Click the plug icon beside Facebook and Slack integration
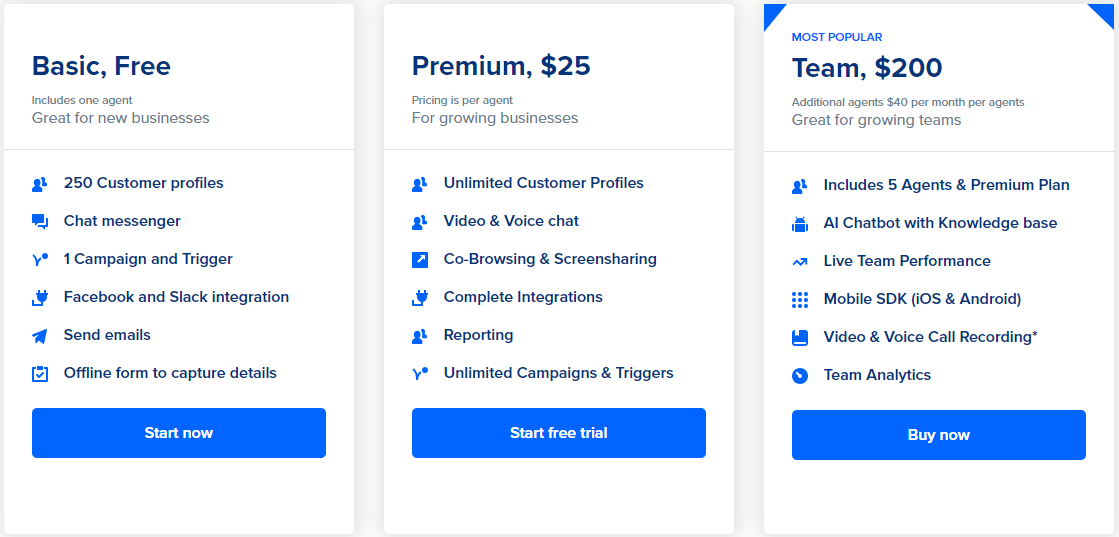 click(x=40, y=298)
